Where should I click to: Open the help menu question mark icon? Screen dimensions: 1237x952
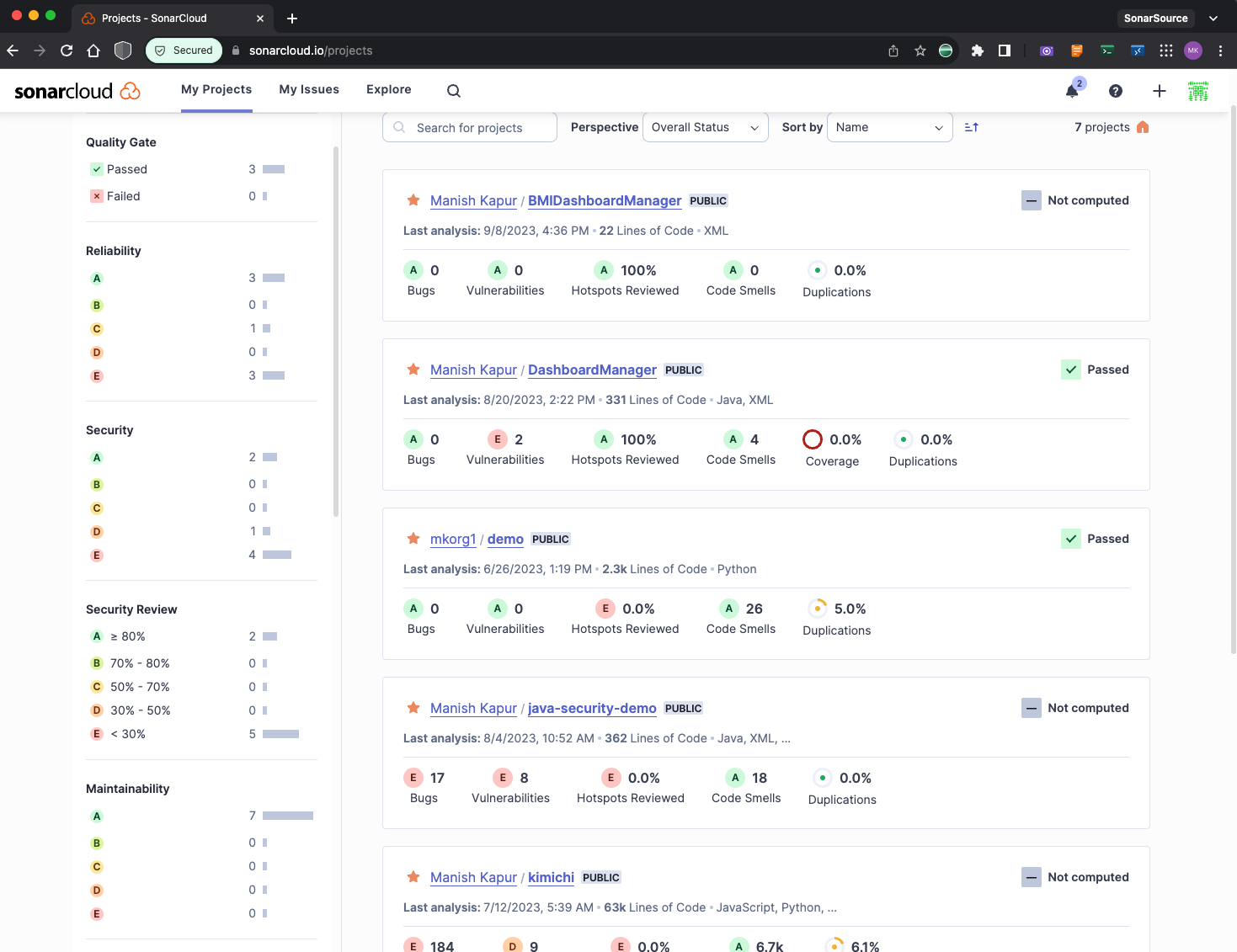pos(1116,91)
